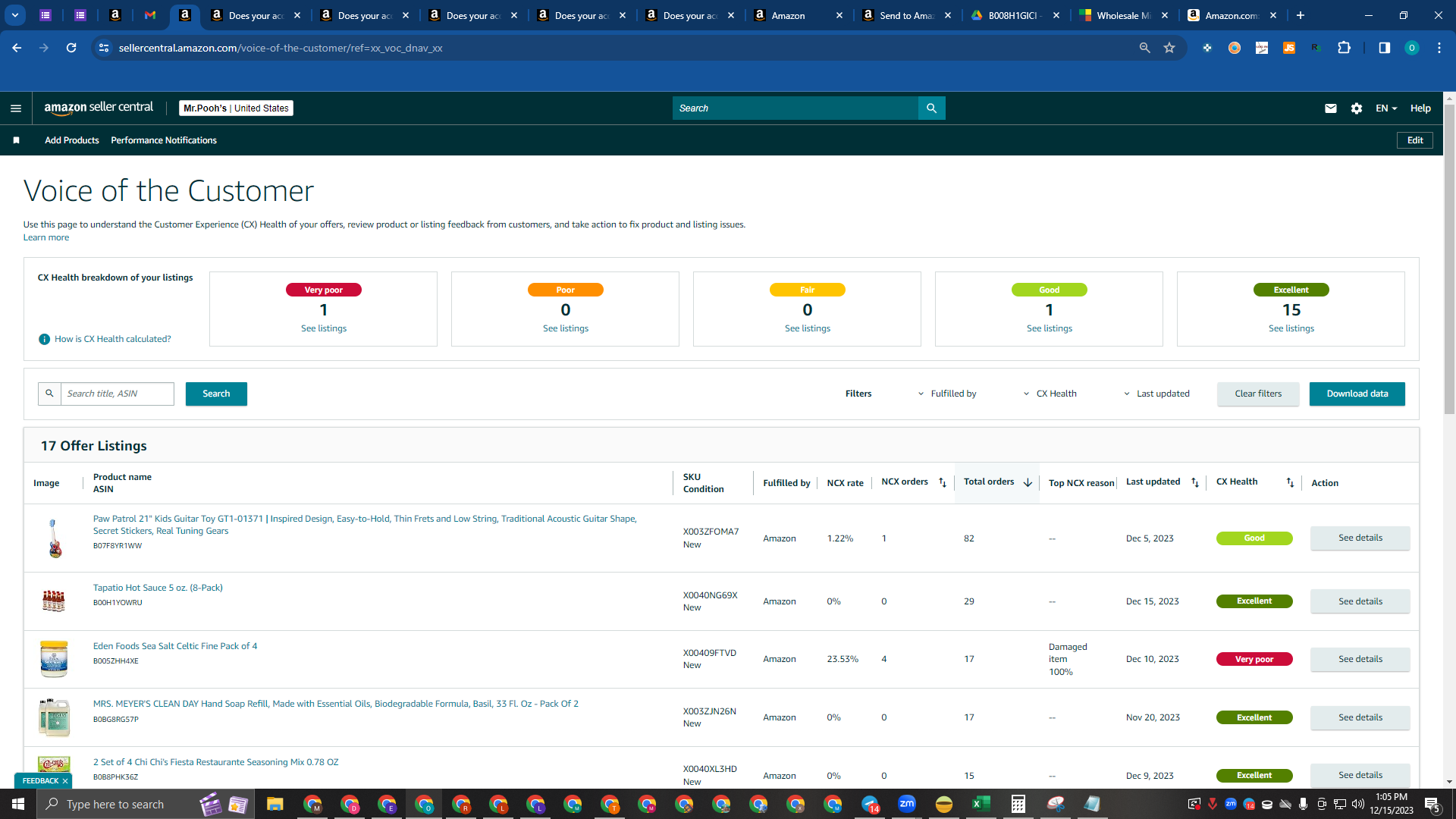Viewport: 1456px width, 819px height.
Task: Click the top search magnifier button
Action: (x=931, y=108)
